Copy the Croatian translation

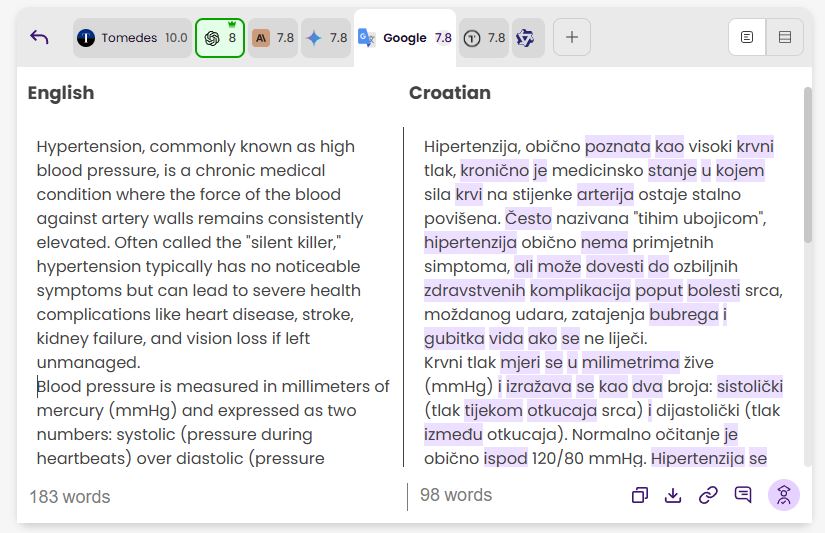click(640, 495)
